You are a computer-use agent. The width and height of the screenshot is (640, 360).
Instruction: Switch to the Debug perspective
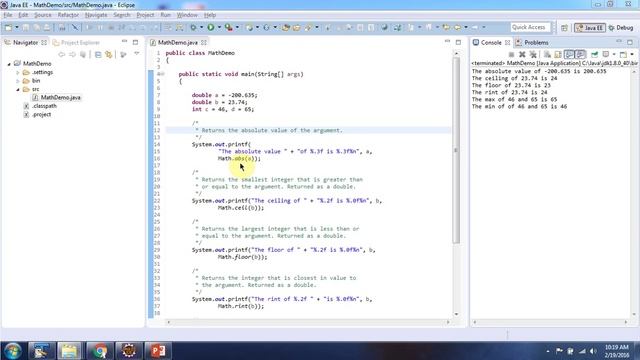point(621,28)
